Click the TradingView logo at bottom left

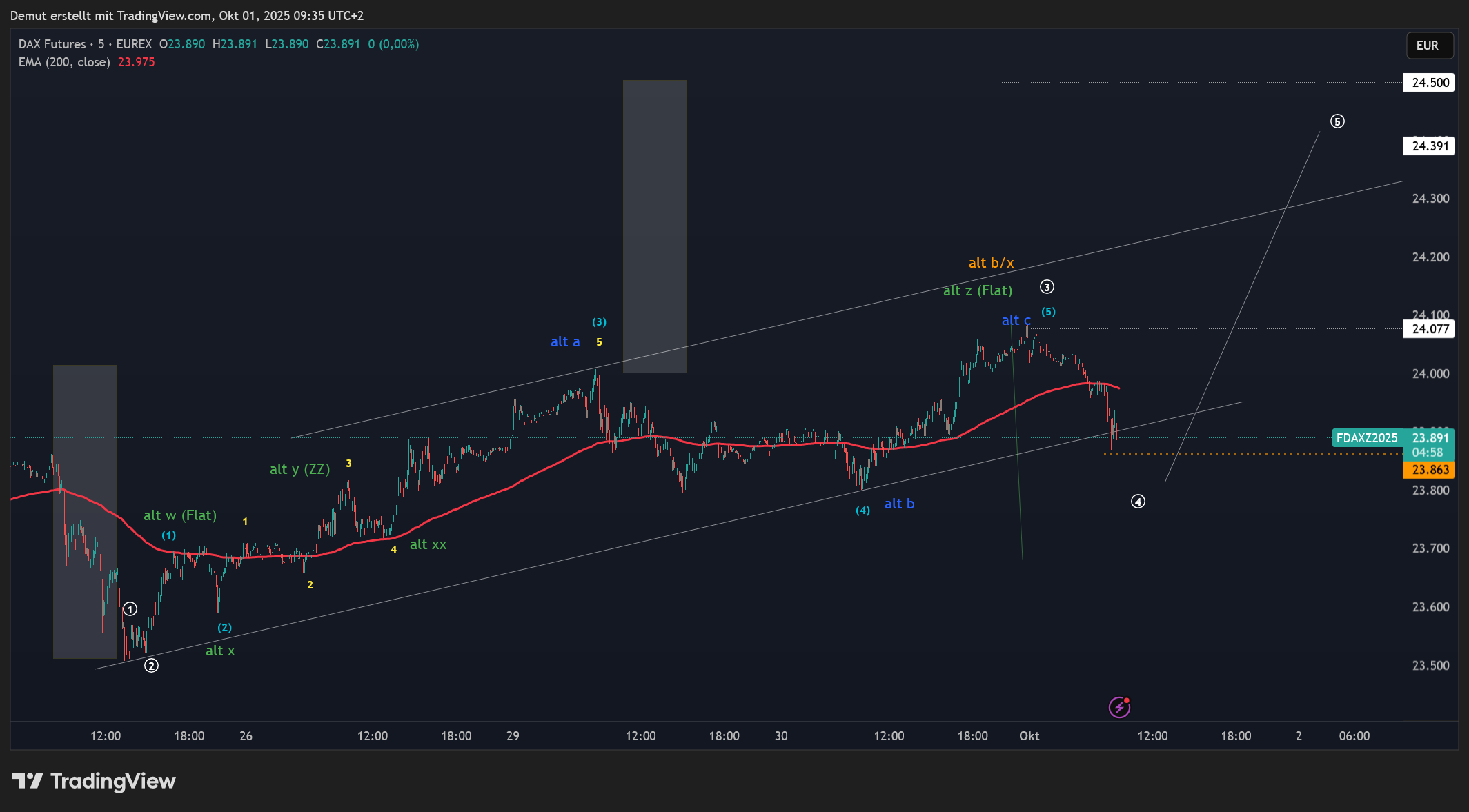coord(94,781)
